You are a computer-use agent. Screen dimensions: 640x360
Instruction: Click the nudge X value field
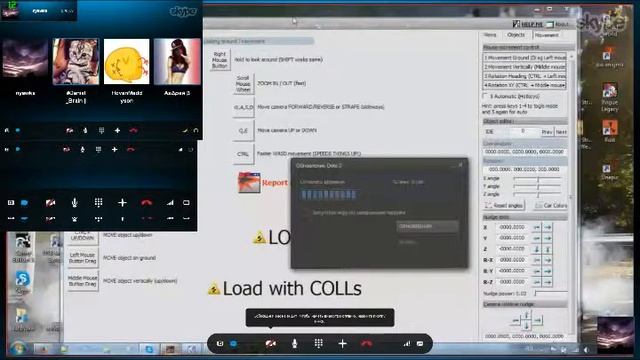pos(513,227)
